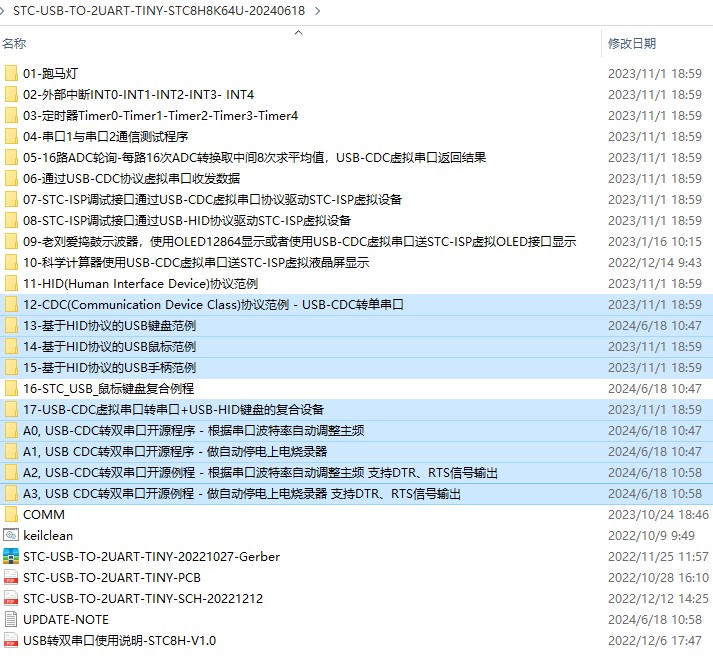Screen dimensions: 713x659
Task: Click the folder icon of 14-基于HID协议的USB鼠标范例
Action: click(11, 347)
